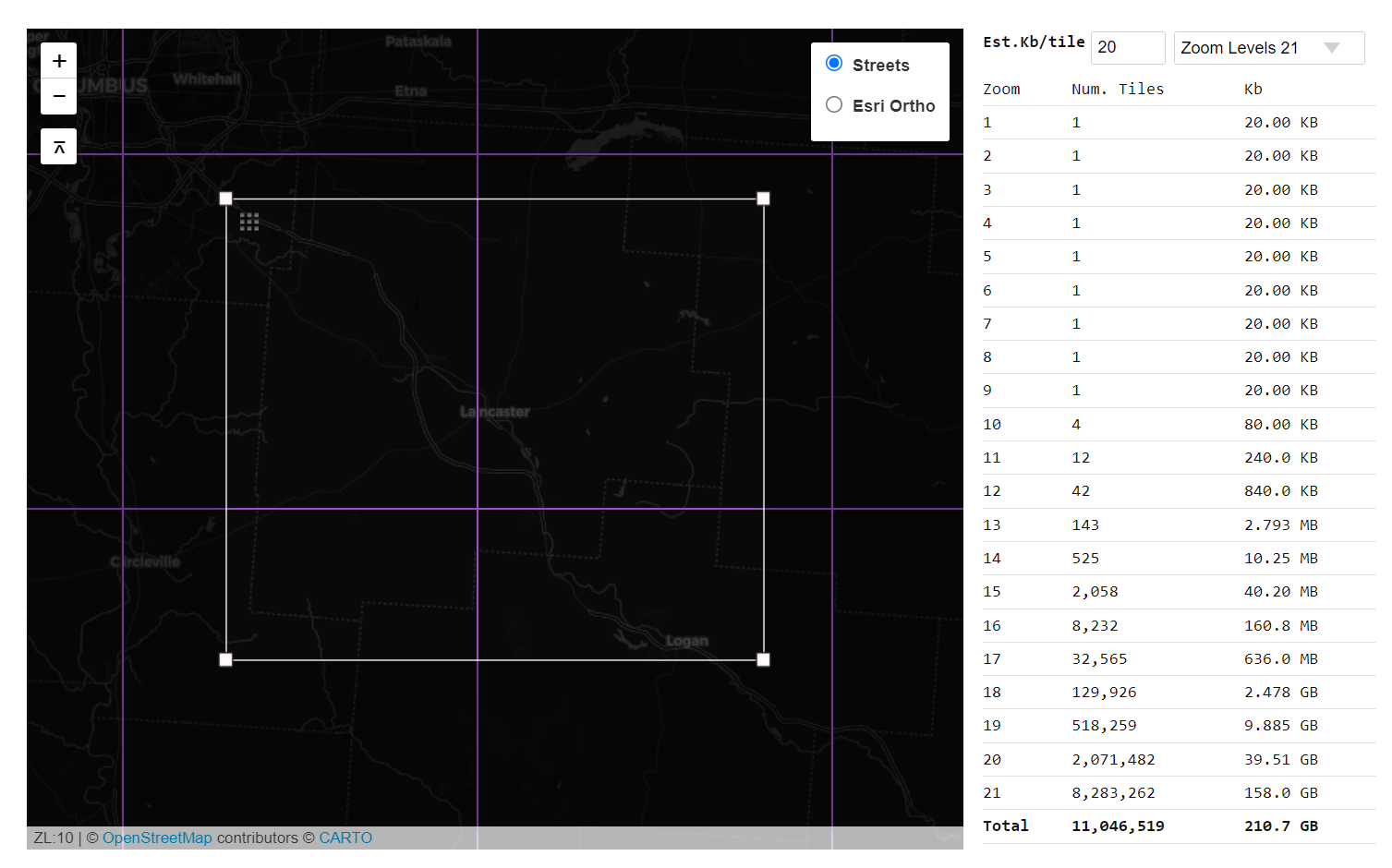Click the grid drag handle inside selection box

pyautogui.click(x=248, y=222)
